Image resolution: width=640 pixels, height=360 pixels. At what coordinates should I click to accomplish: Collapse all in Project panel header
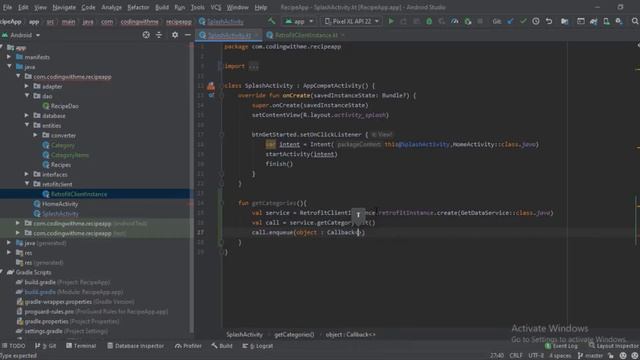pyautogui.click(x=159, y=35)
